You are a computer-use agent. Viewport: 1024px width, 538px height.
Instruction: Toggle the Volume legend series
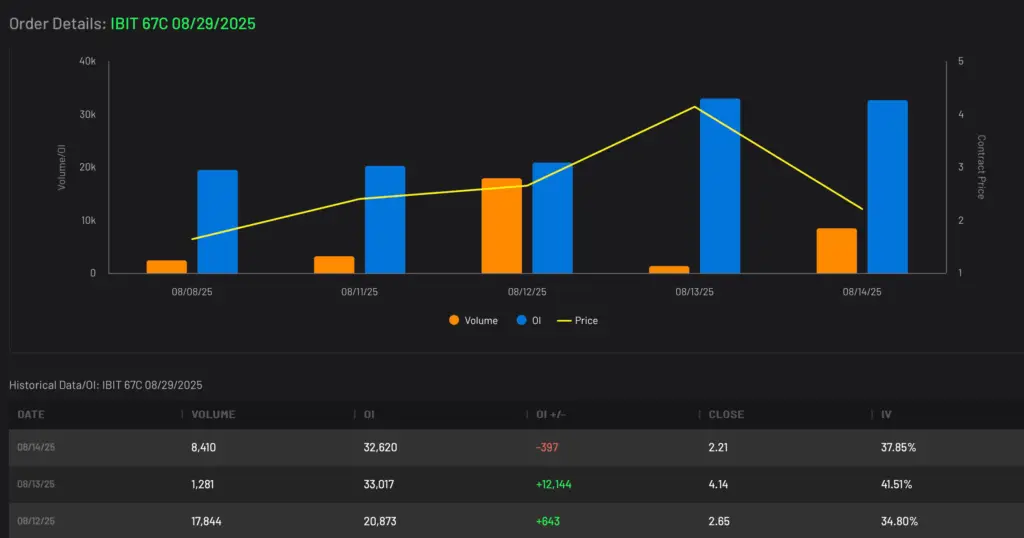tap(473, 321)
